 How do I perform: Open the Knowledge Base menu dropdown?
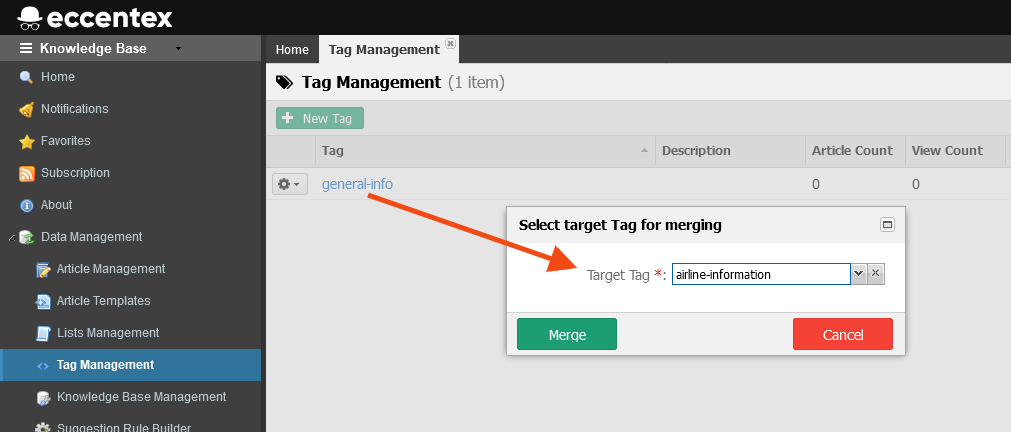pos(179,48)
